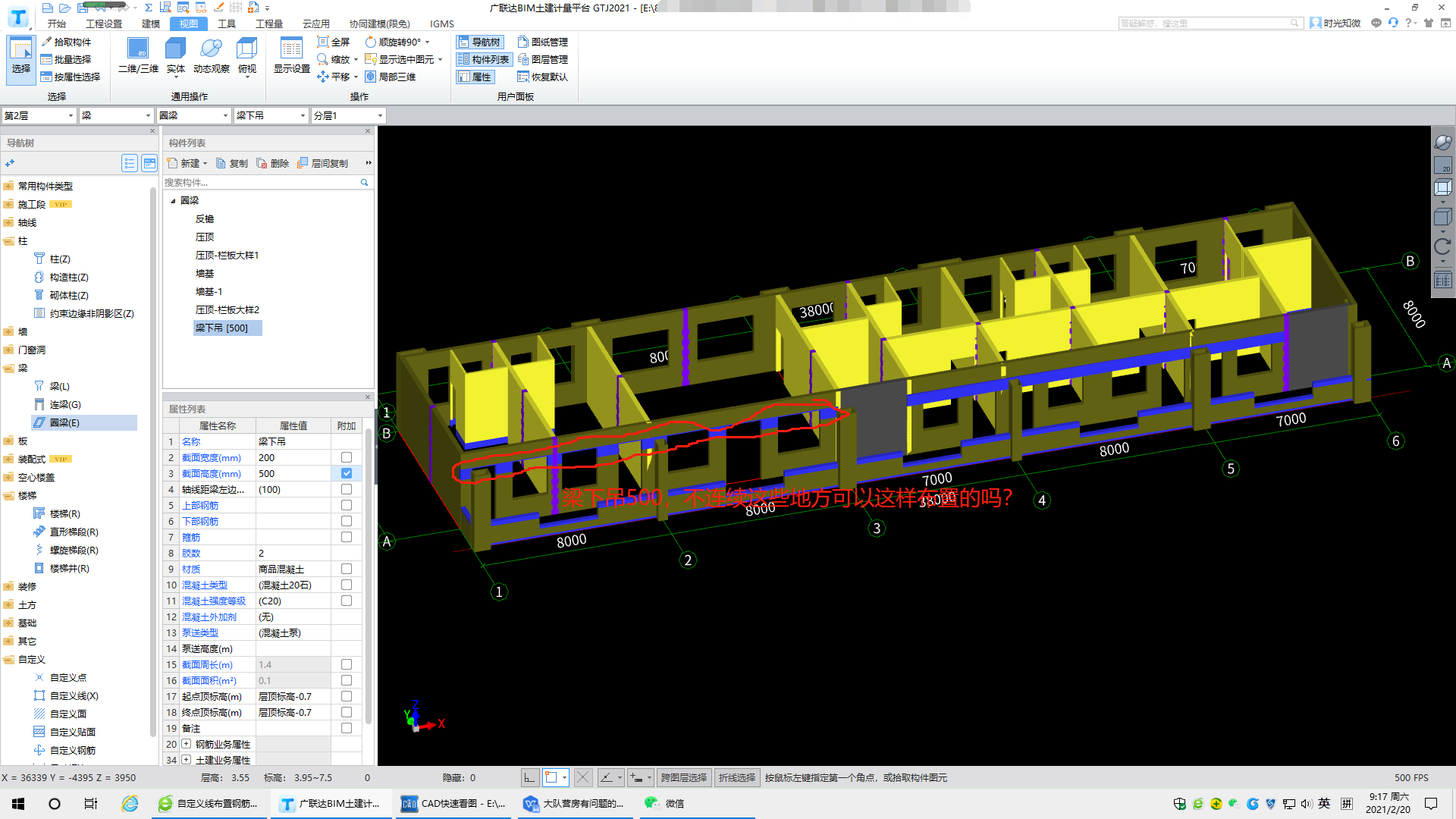
Task: Toggle 构件列表 panel visibility
Action: 484,59
